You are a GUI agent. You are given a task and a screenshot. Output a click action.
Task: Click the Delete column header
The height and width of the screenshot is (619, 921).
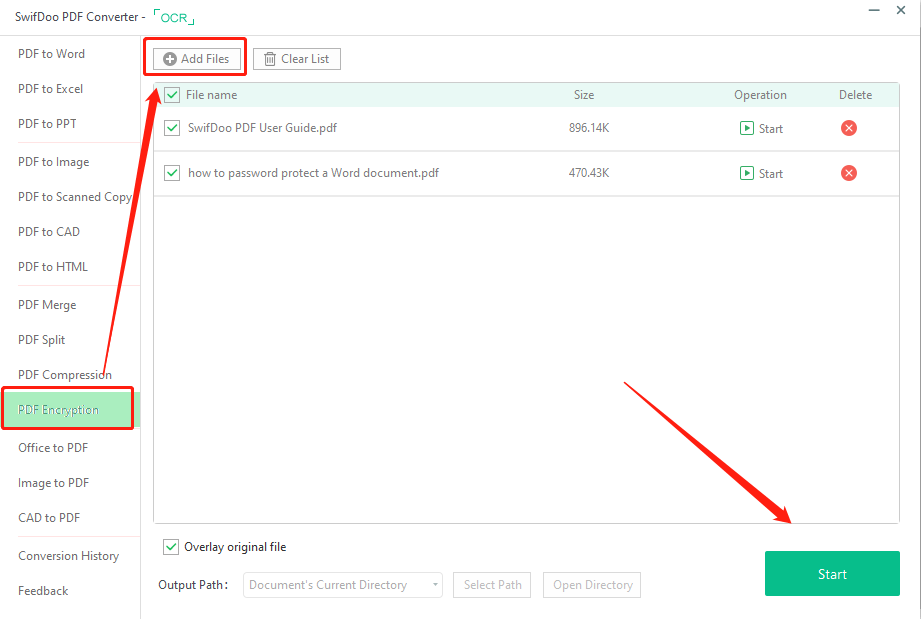click(855, 95)
